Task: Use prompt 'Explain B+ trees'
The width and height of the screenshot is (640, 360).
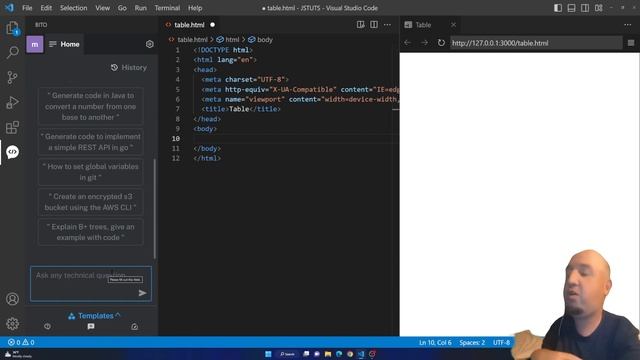Action: [x=91, y=232]
